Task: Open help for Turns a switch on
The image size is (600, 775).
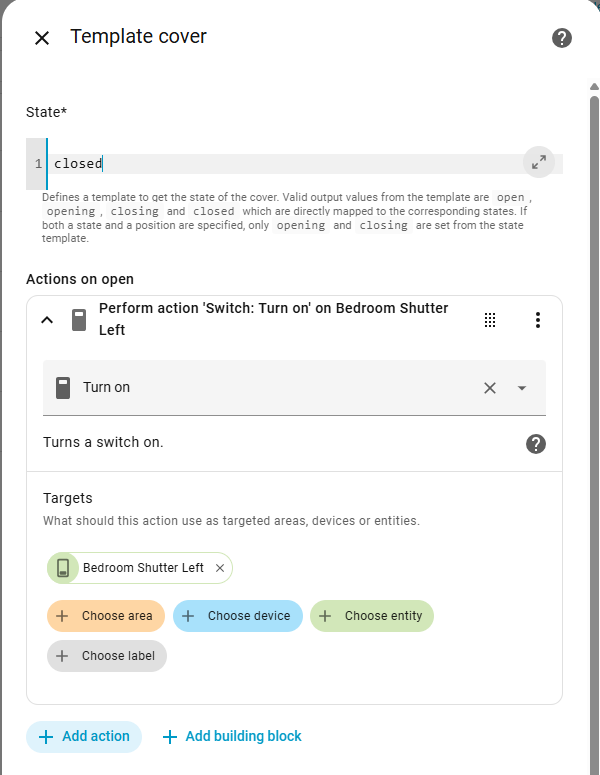Action: pos(536,443)
